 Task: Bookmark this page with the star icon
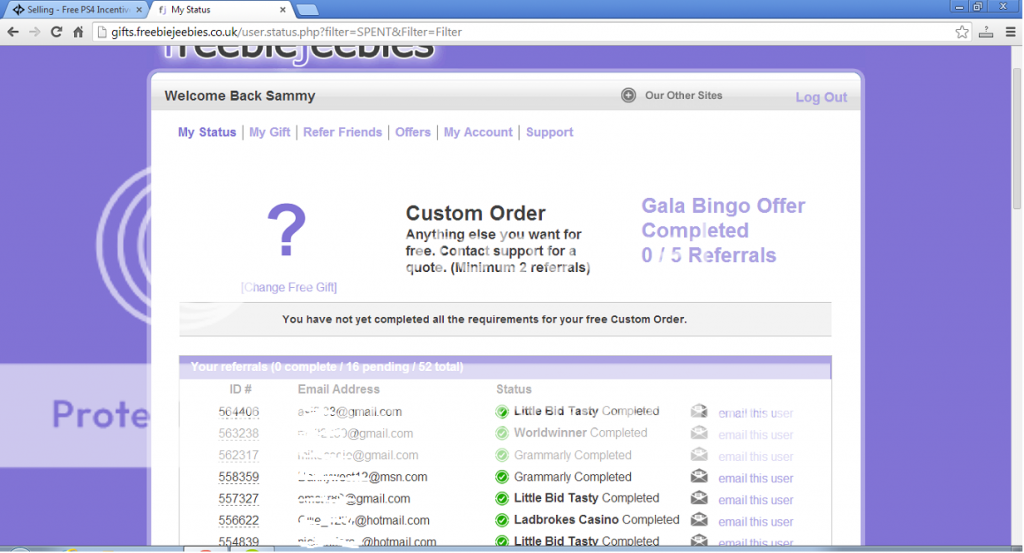[x=962, y=32]
